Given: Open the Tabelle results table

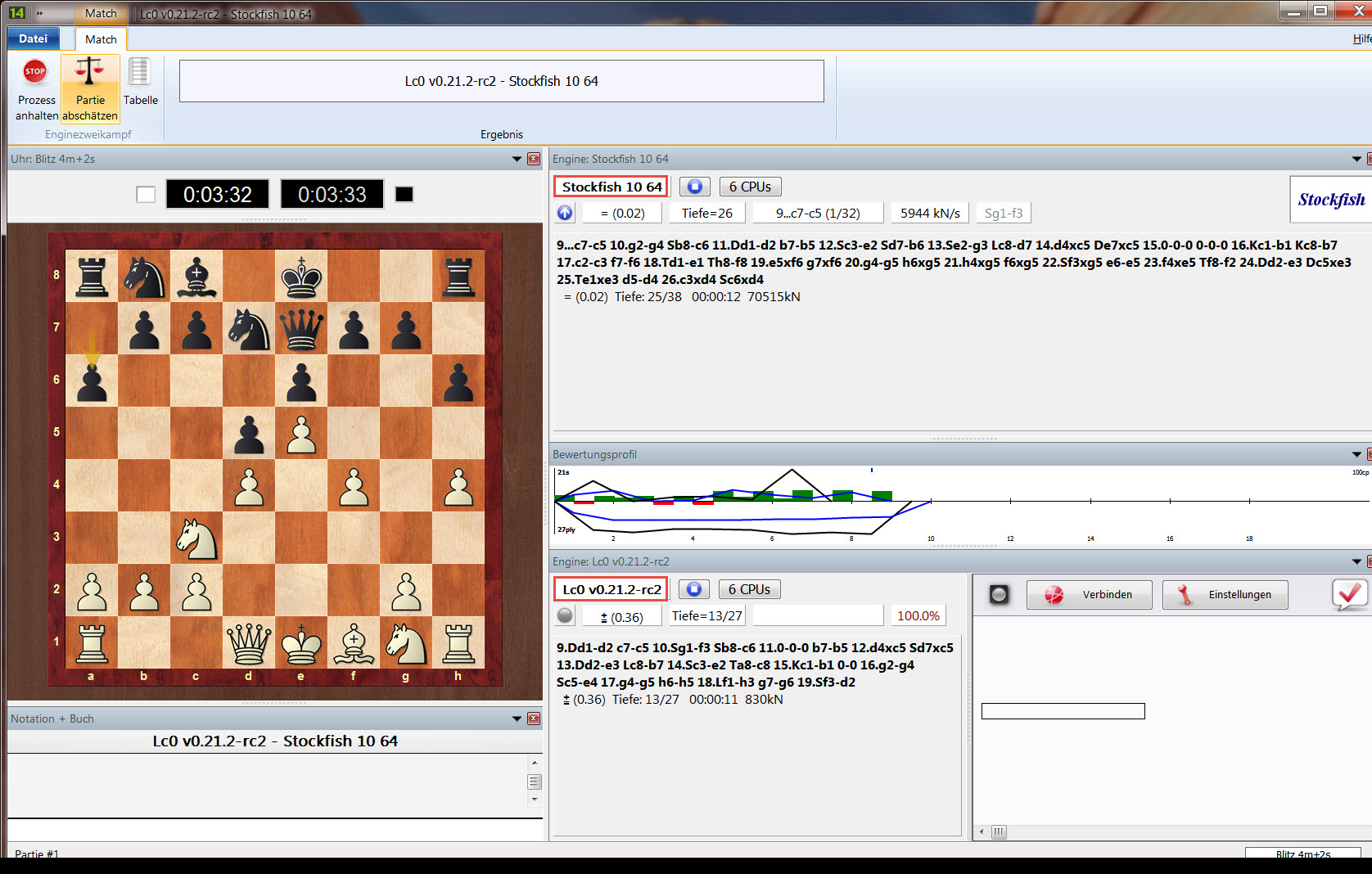Looking at the screenshot, I should coord(141,82).
